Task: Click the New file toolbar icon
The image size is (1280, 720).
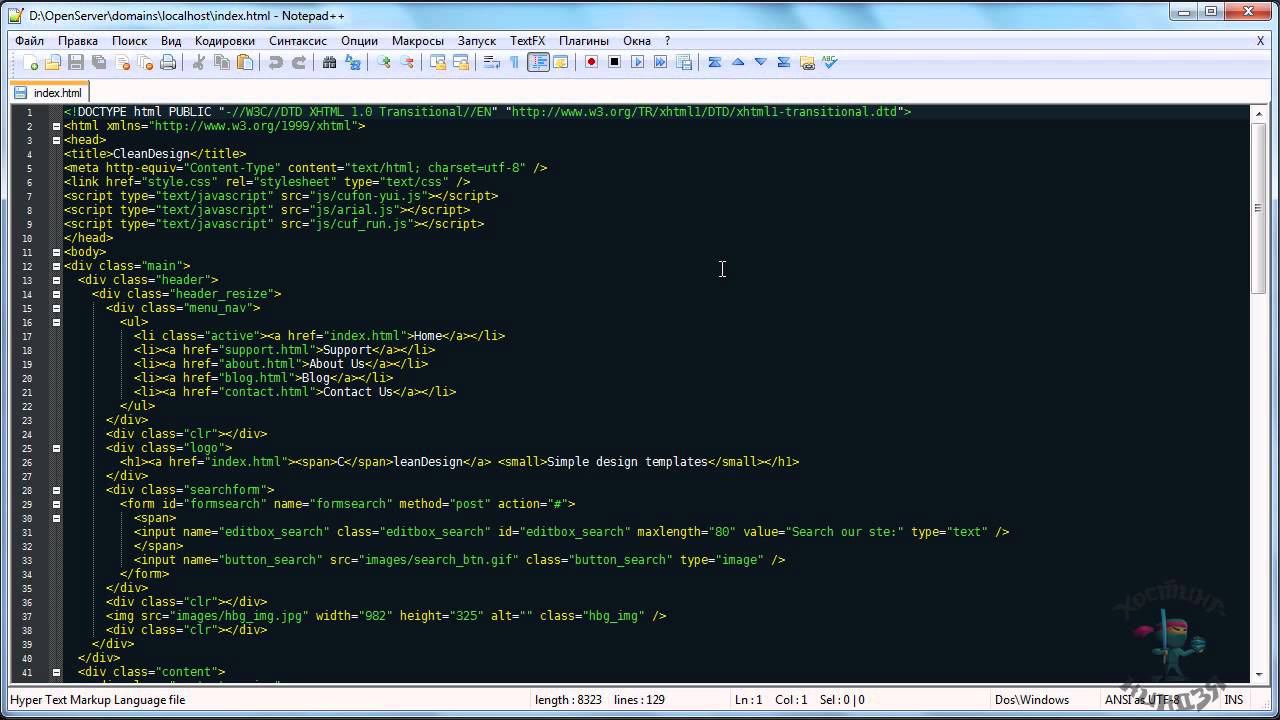Action: pos(30,63)
